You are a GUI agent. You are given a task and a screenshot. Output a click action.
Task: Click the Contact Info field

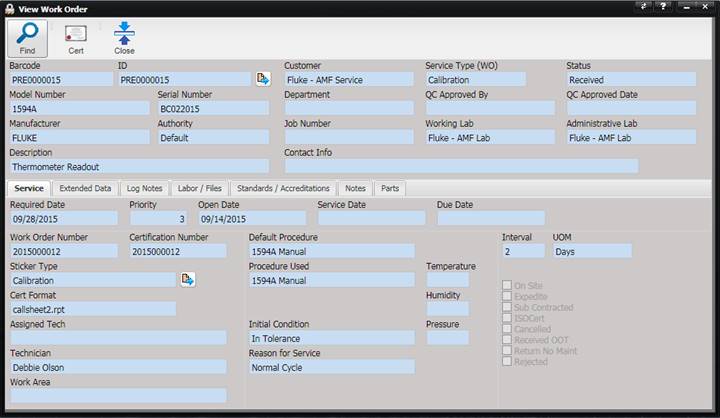(461, 166)
